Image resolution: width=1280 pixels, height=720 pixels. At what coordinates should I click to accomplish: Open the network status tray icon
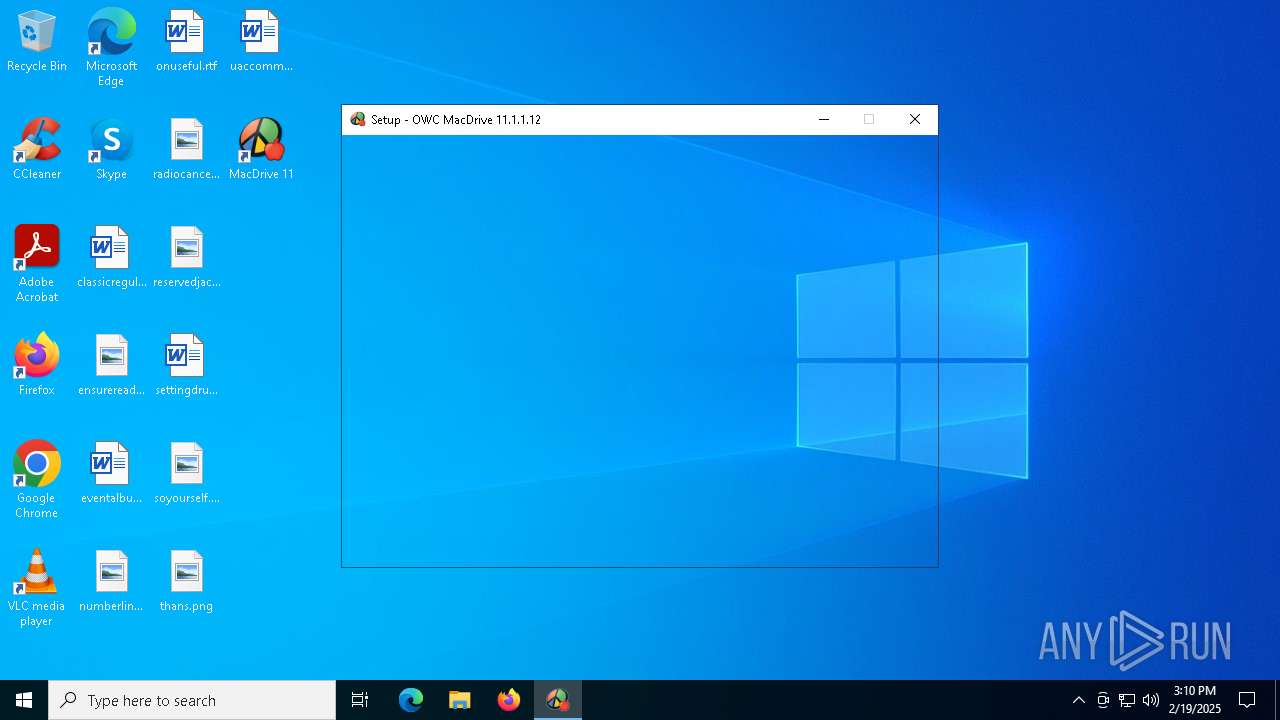(x=1127, y=700)
